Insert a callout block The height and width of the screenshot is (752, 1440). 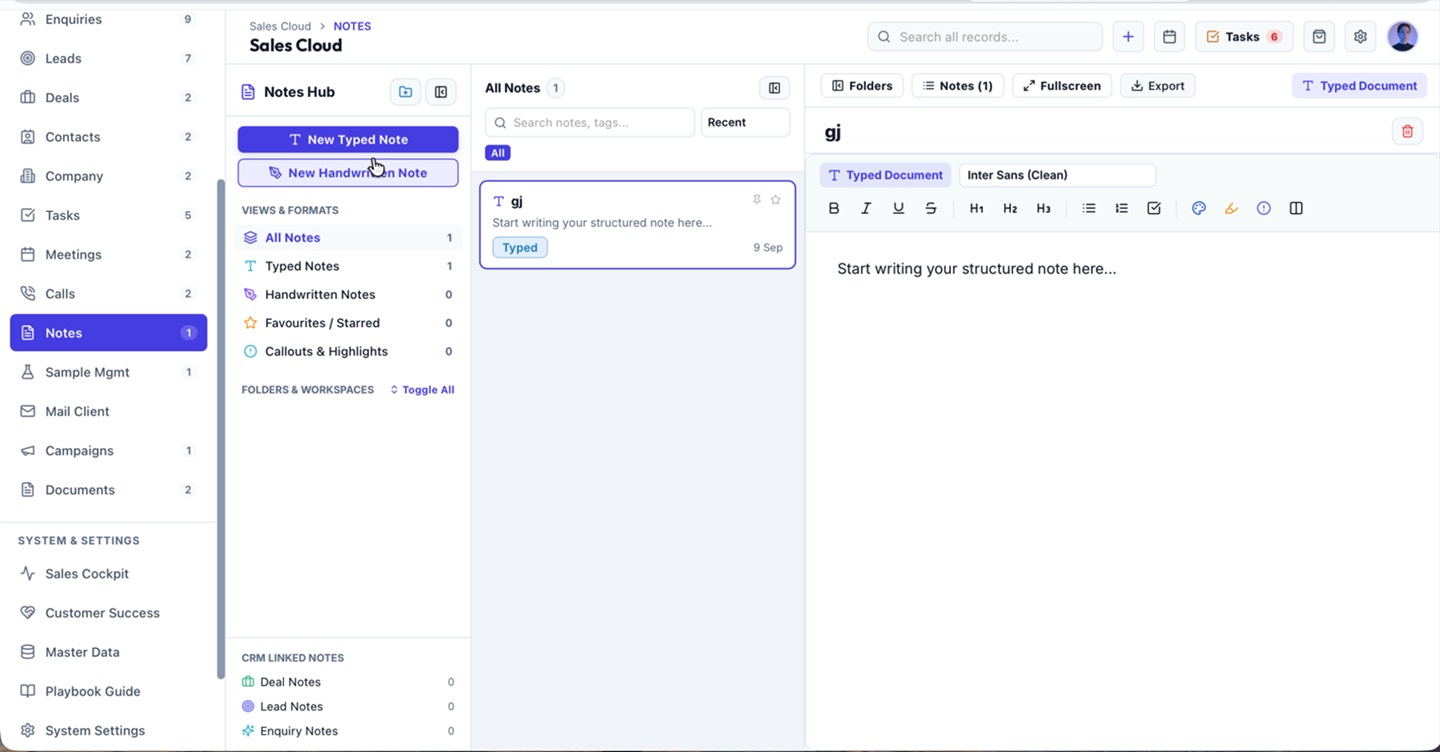(x=1264, y=208)
